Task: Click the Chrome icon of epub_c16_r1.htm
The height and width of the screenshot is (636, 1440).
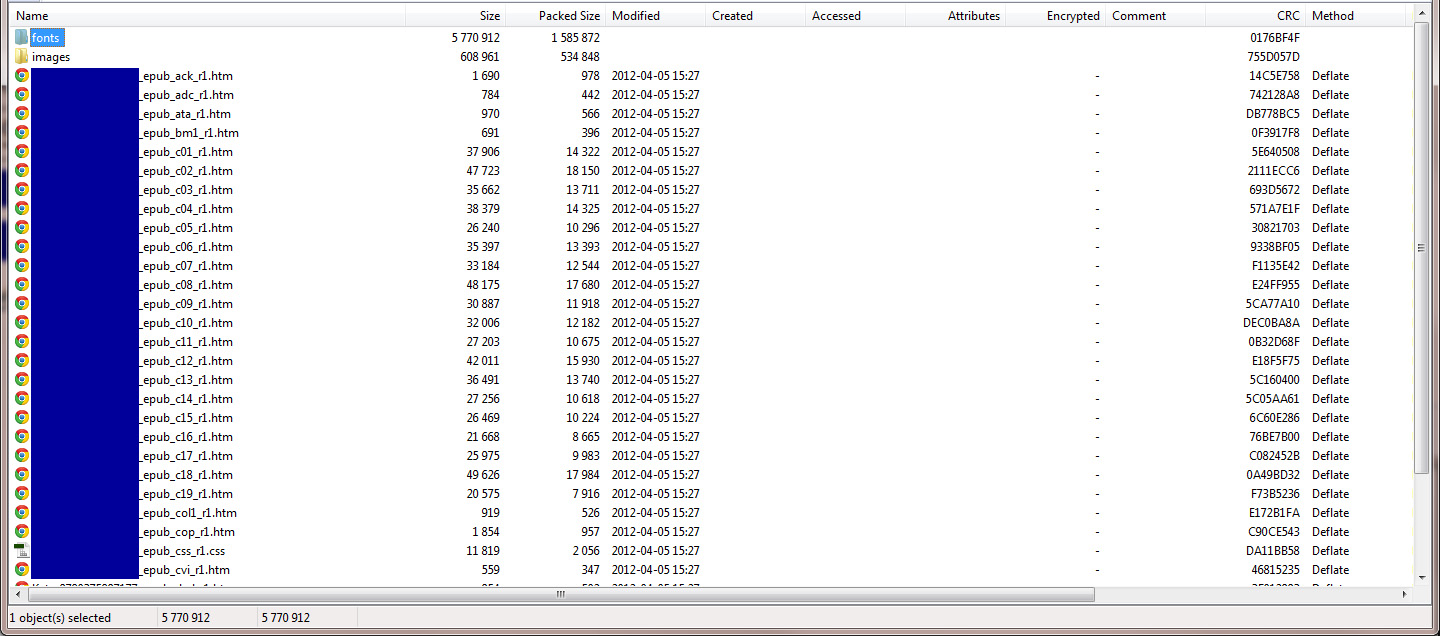Action: pyautogui.click(x=21, y=436)
